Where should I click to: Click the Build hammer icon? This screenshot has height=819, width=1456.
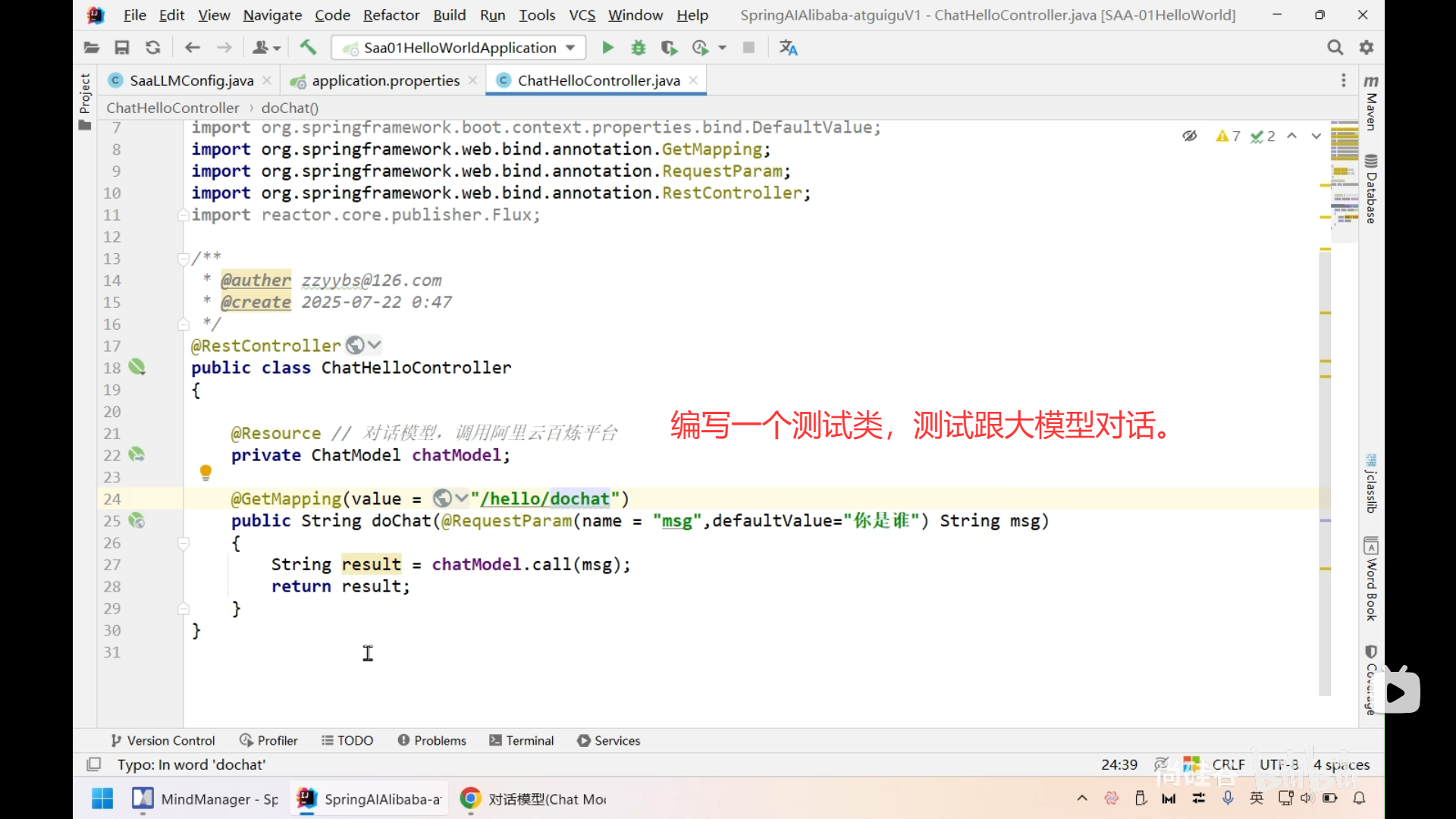tap(308, 48)
